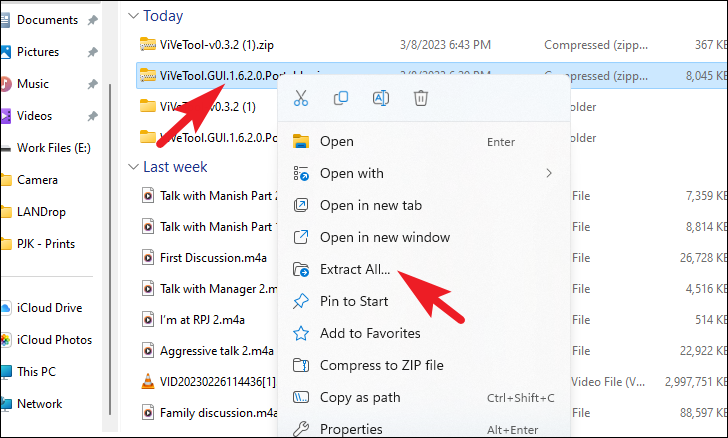Choose Open in new window
Image resolution: width=728 pixels, height=438 pixels.
(x=423, y=237)
